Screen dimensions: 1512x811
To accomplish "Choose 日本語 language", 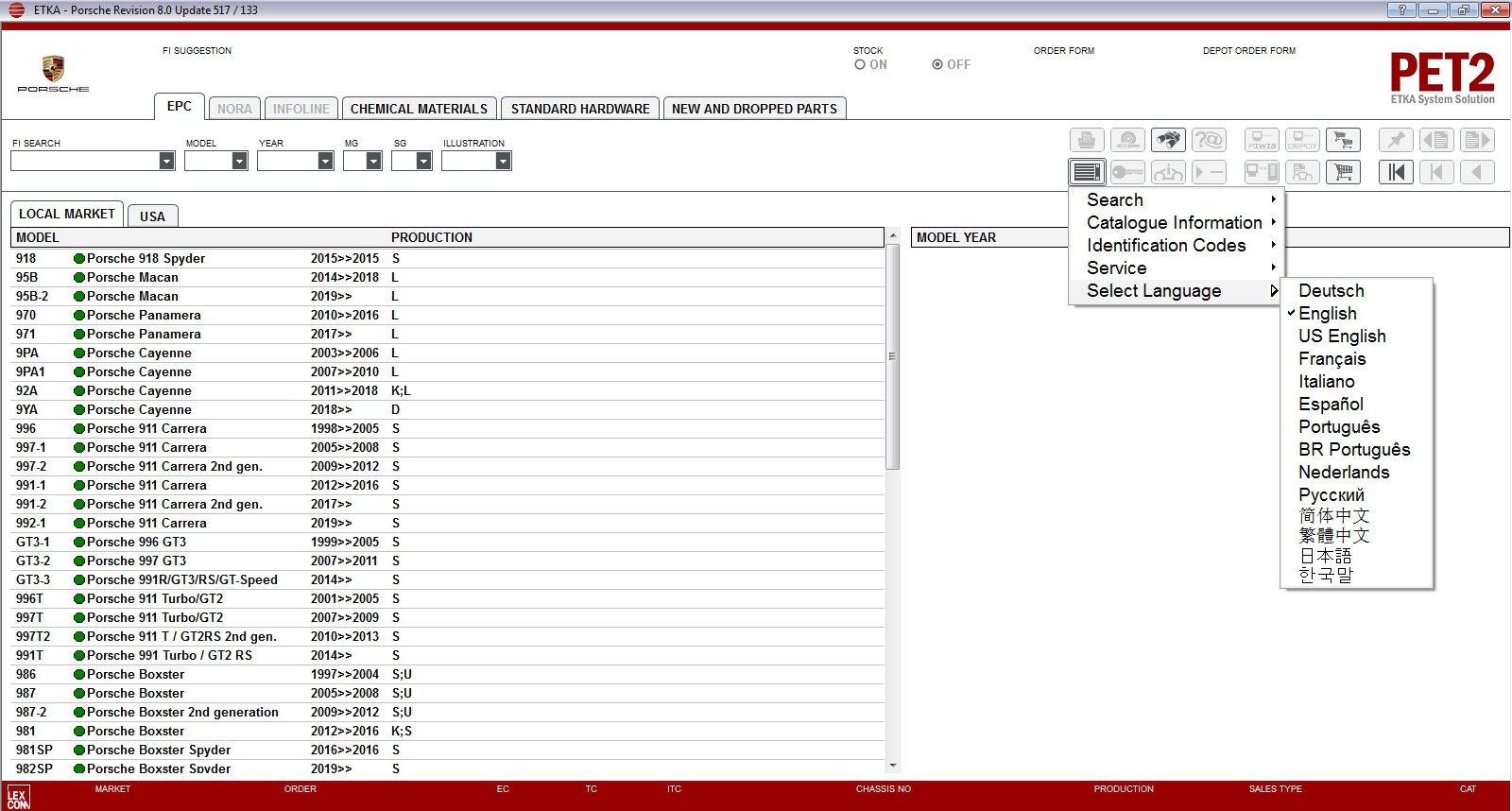I will coord(1357,556).
